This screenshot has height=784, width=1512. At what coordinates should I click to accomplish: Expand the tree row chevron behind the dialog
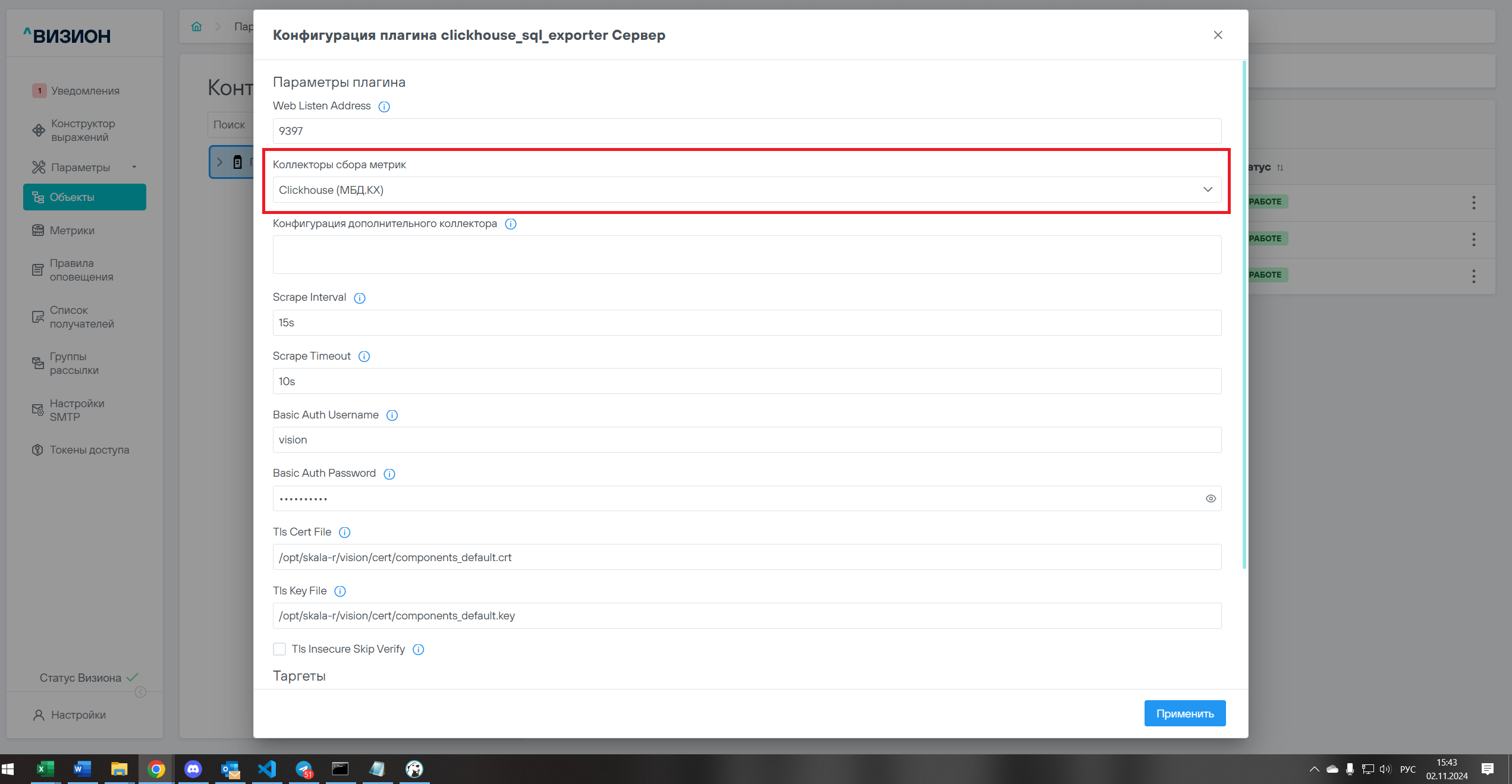tap(220, 162)
